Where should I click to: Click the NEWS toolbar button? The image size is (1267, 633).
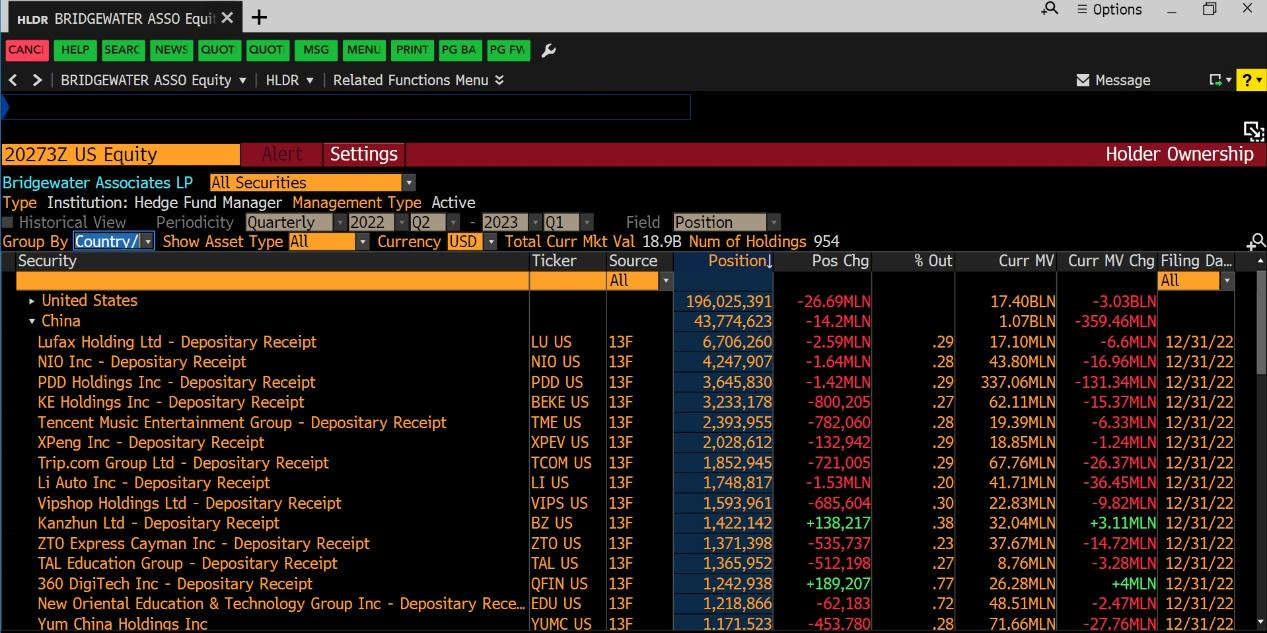point(171,50)
